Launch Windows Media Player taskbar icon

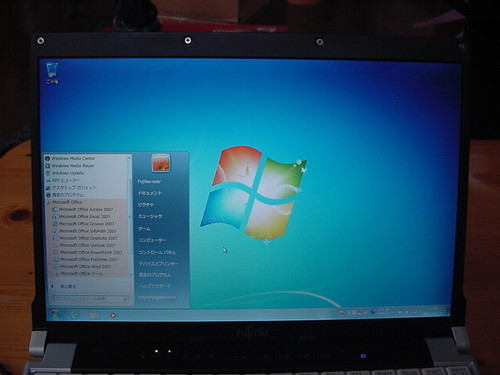pos(113,315)
